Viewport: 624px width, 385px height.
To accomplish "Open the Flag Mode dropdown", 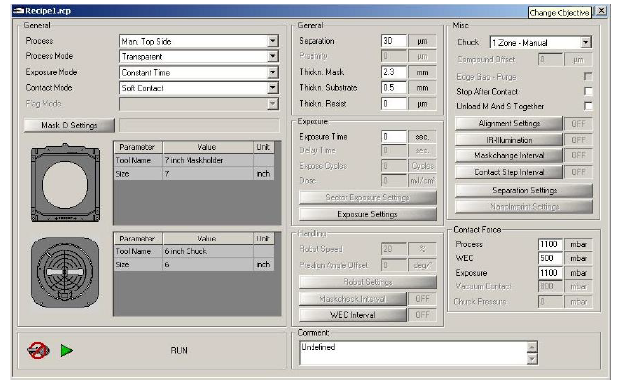I will coord(273,104).
